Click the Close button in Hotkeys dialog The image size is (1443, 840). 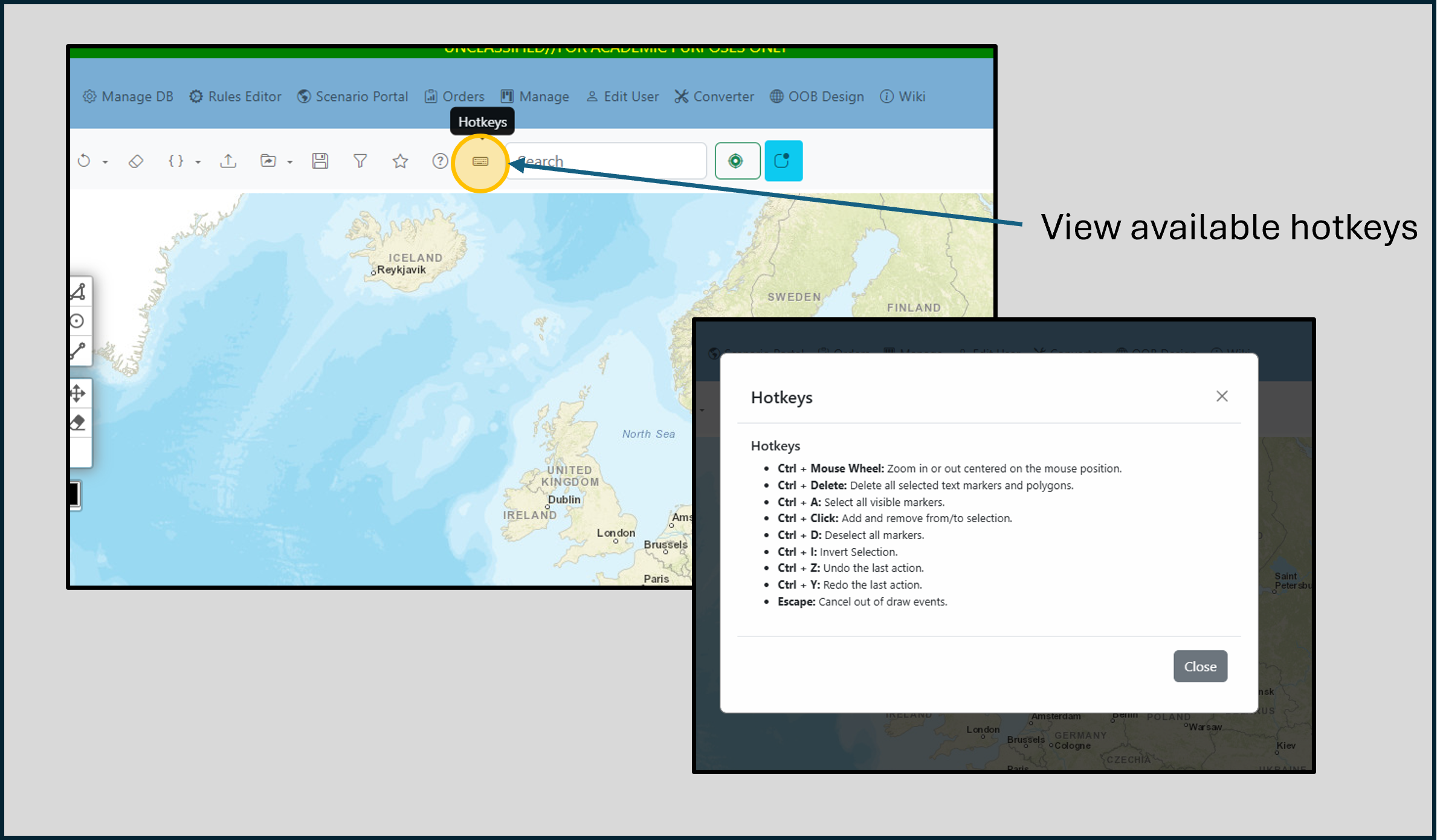[x=1200, y=666]
